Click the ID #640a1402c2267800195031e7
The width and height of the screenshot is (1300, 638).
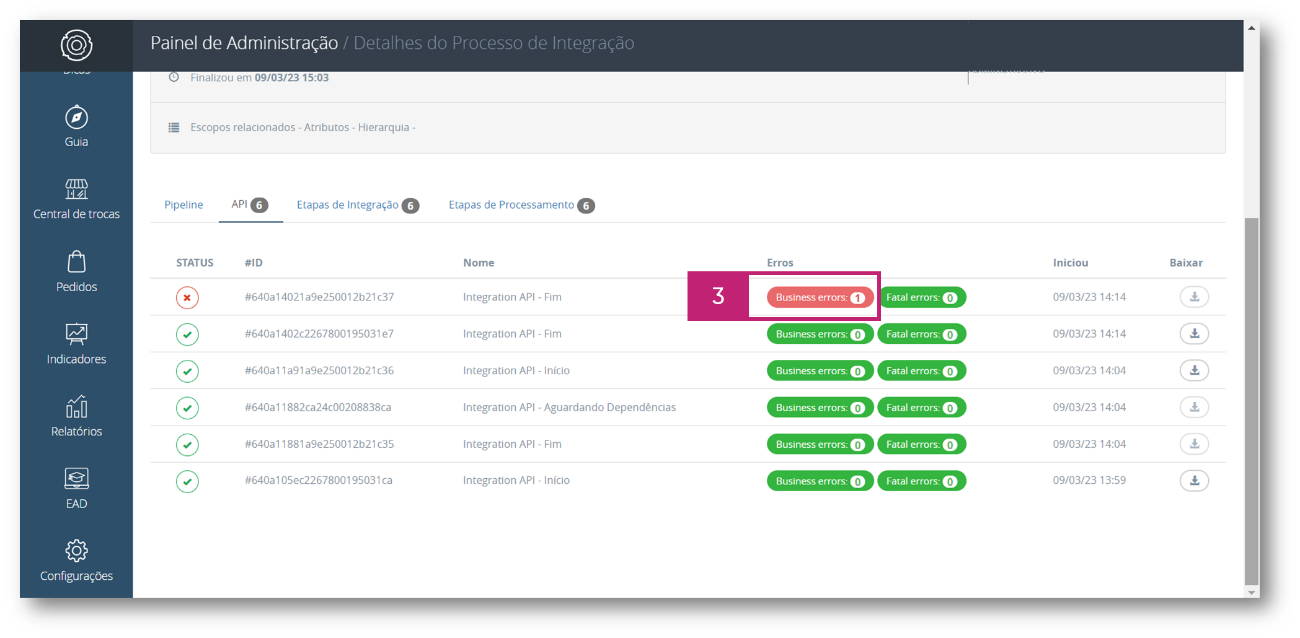[x=319, y=334]
